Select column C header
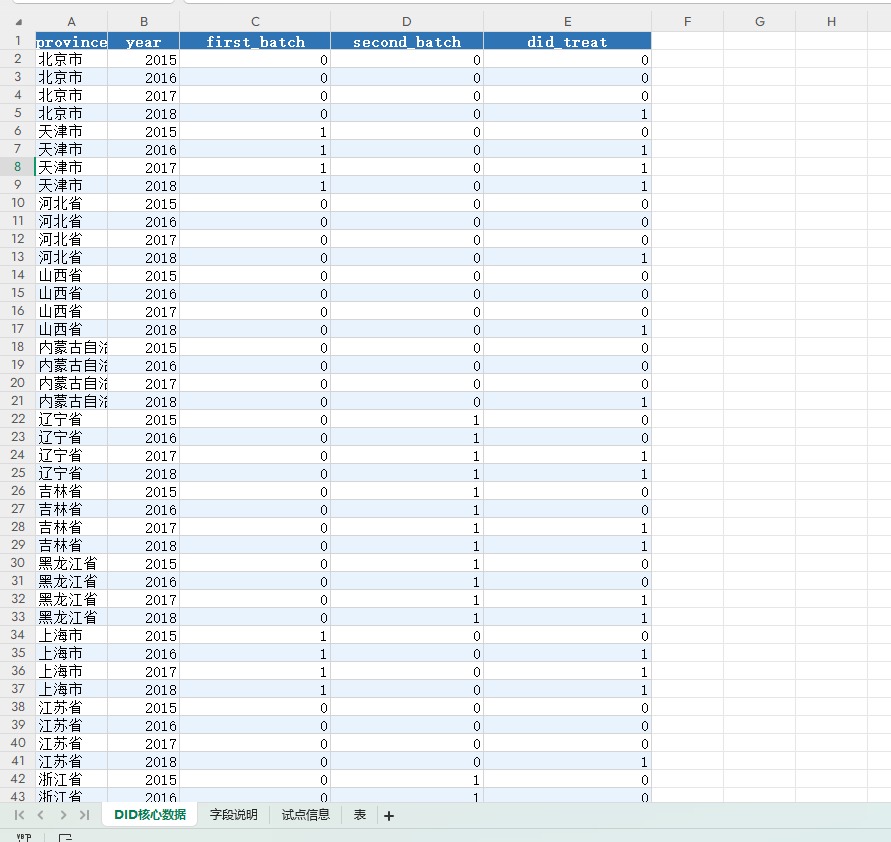The width and height of the screenshot is (891, 842). (255, 22)
